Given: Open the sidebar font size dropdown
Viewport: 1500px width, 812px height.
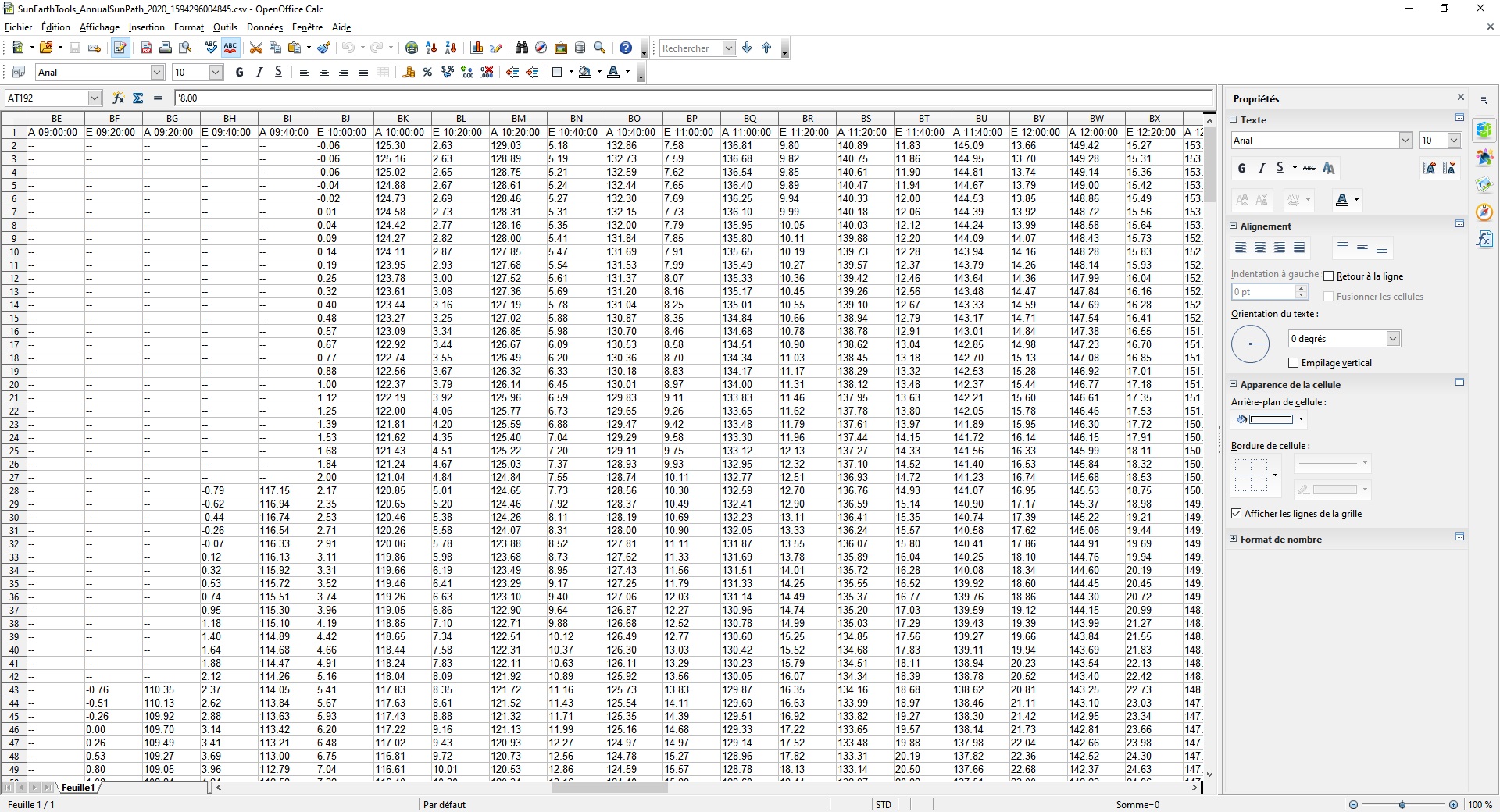Looking at the screenshot, I should click(x=1454, y=140).
